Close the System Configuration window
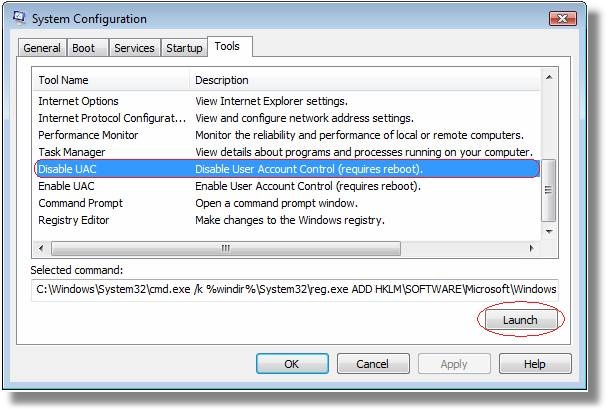Viewport: 608px width, 412px height. pos(563,18)
